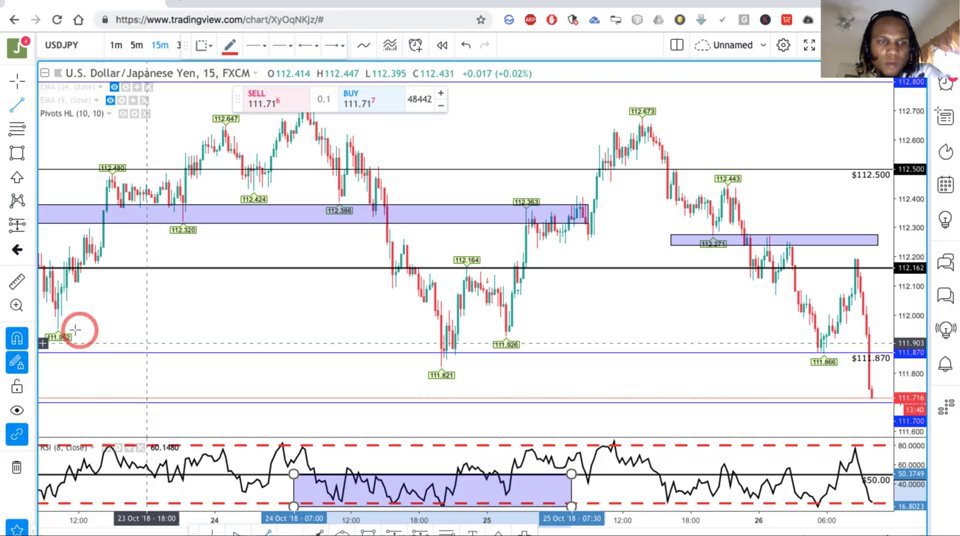This screenshot has width=960, height=536.
Task: Select the zoom in magnifier tool
Action: point(17,305)
